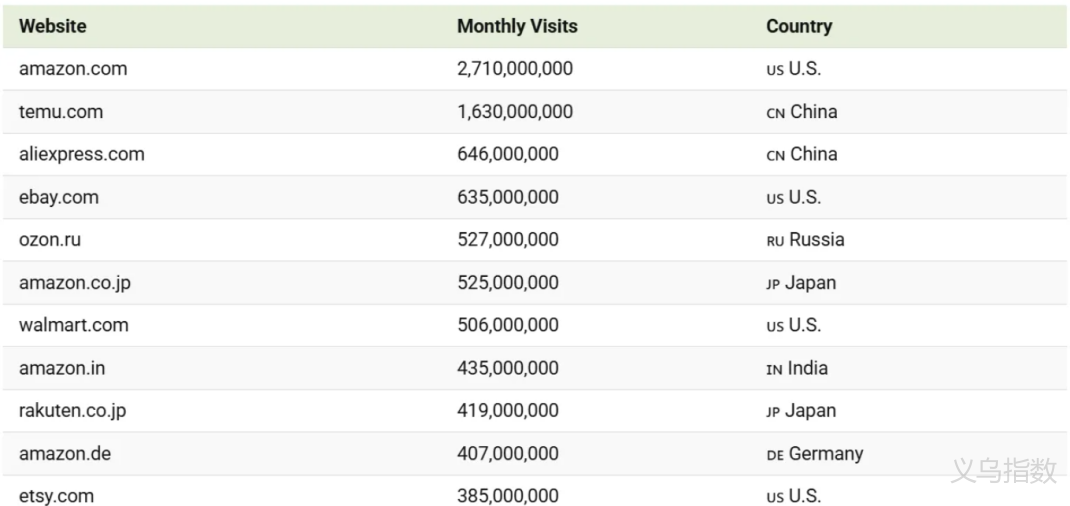
Task: Open the ozon.ru link
Action: coord(51,240)
